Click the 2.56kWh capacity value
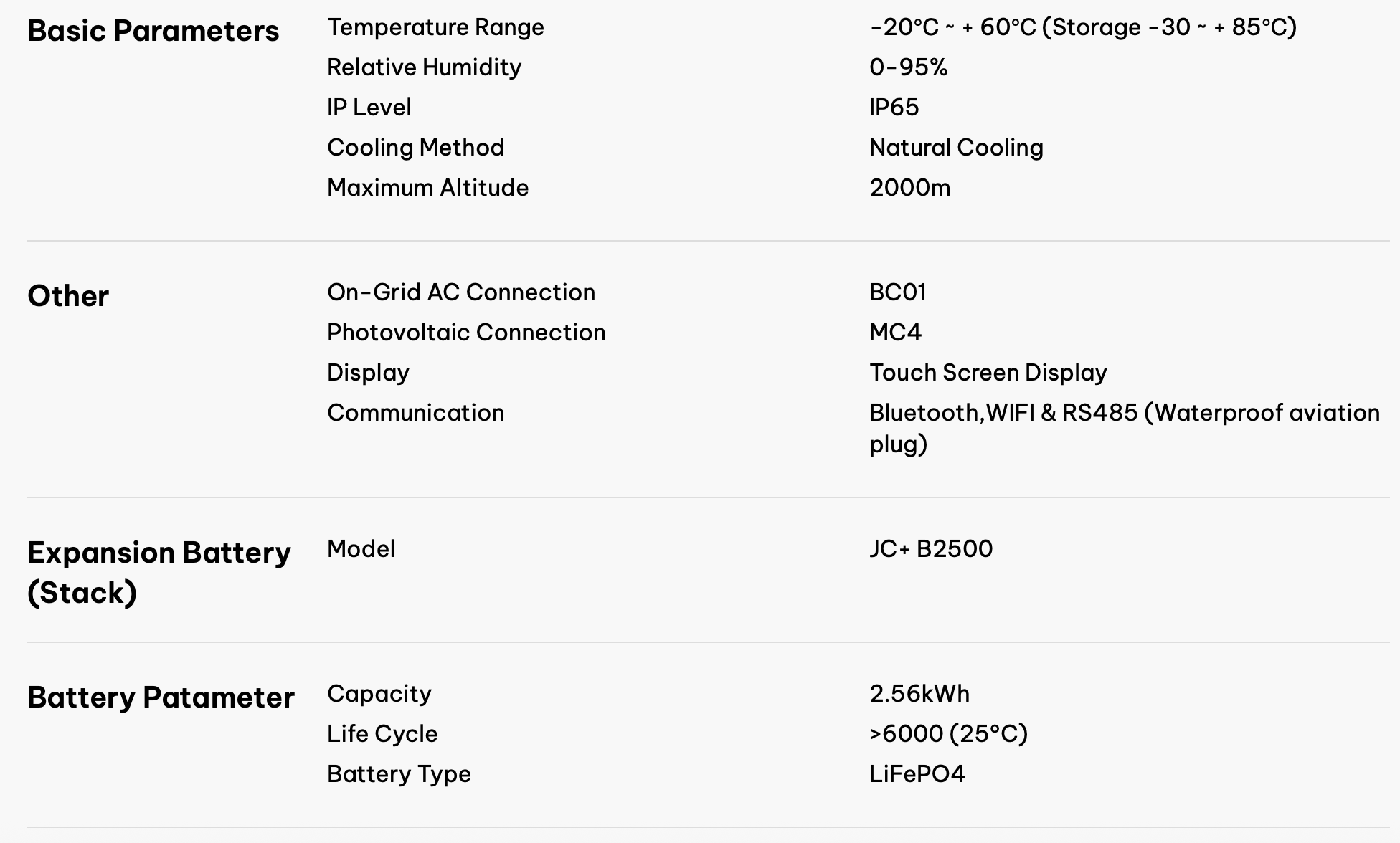 [919, 694]
